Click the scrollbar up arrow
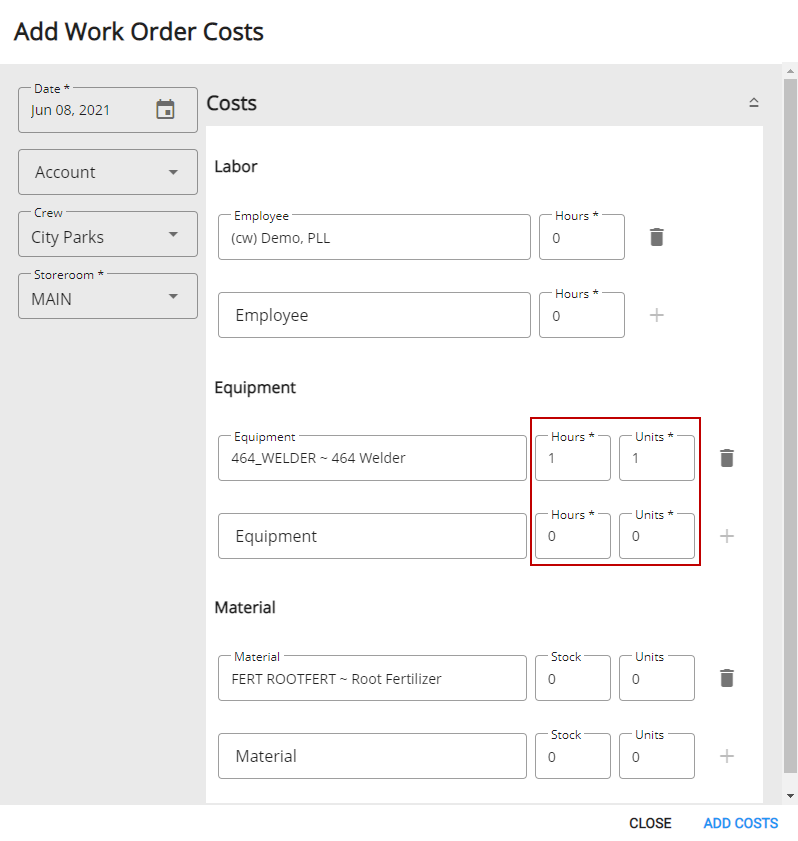 coord(790,71)
